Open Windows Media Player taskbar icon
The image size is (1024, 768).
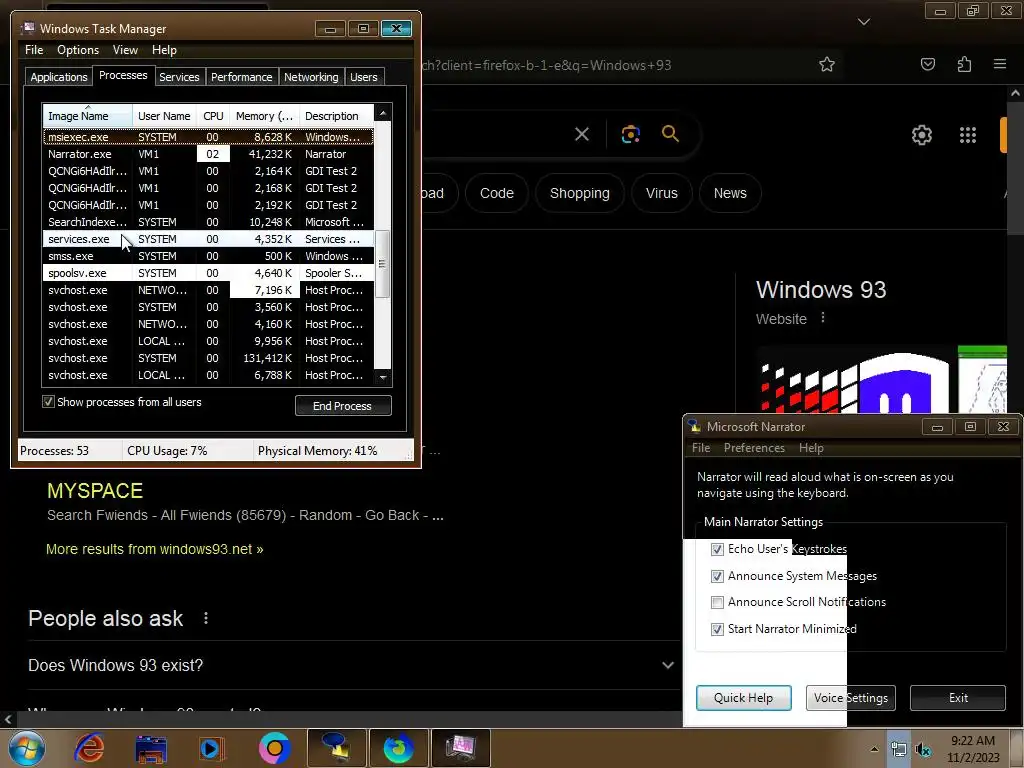point(210,748)
